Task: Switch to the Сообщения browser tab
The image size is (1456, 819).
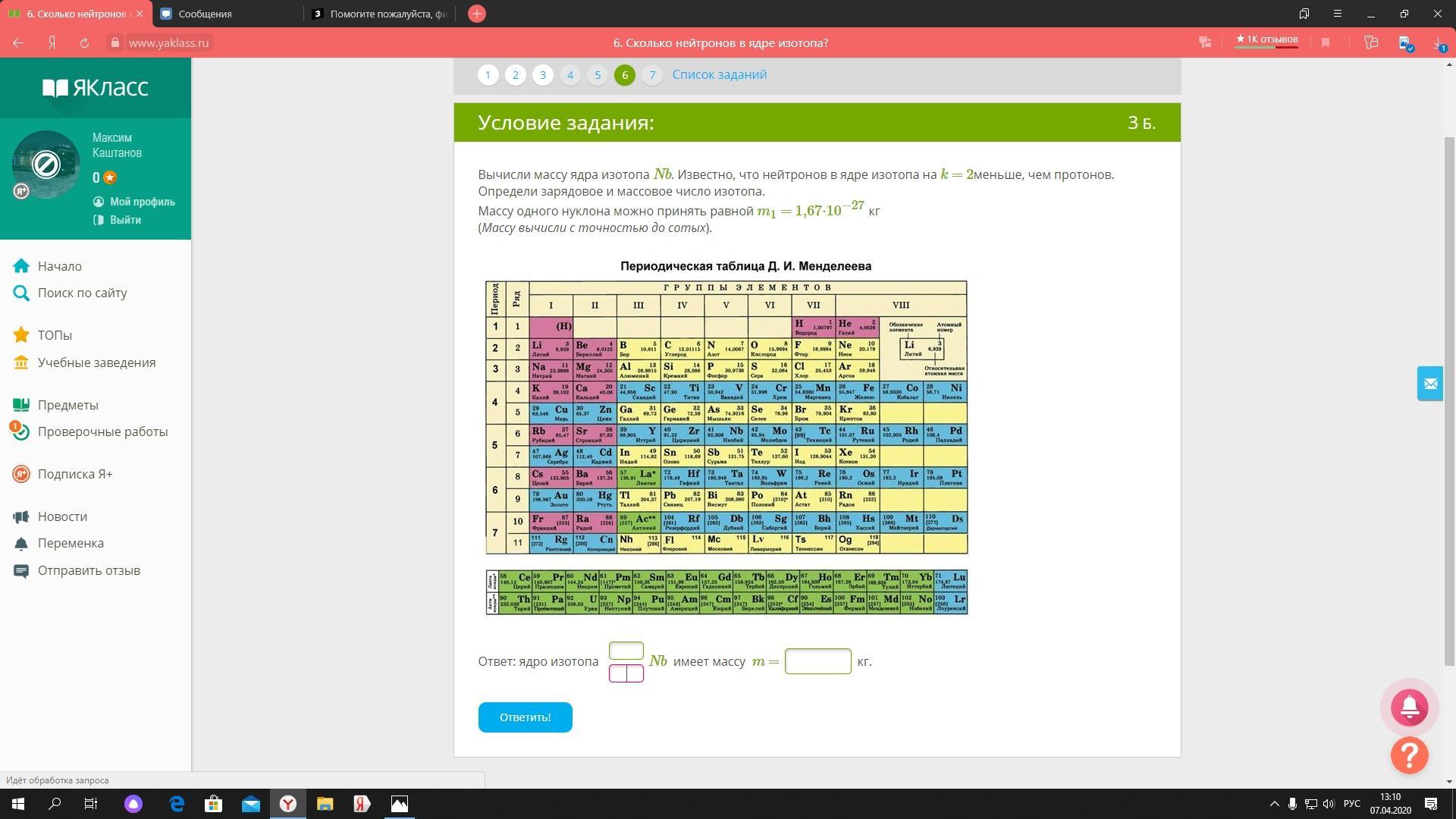Action: (x=206, y=14)
